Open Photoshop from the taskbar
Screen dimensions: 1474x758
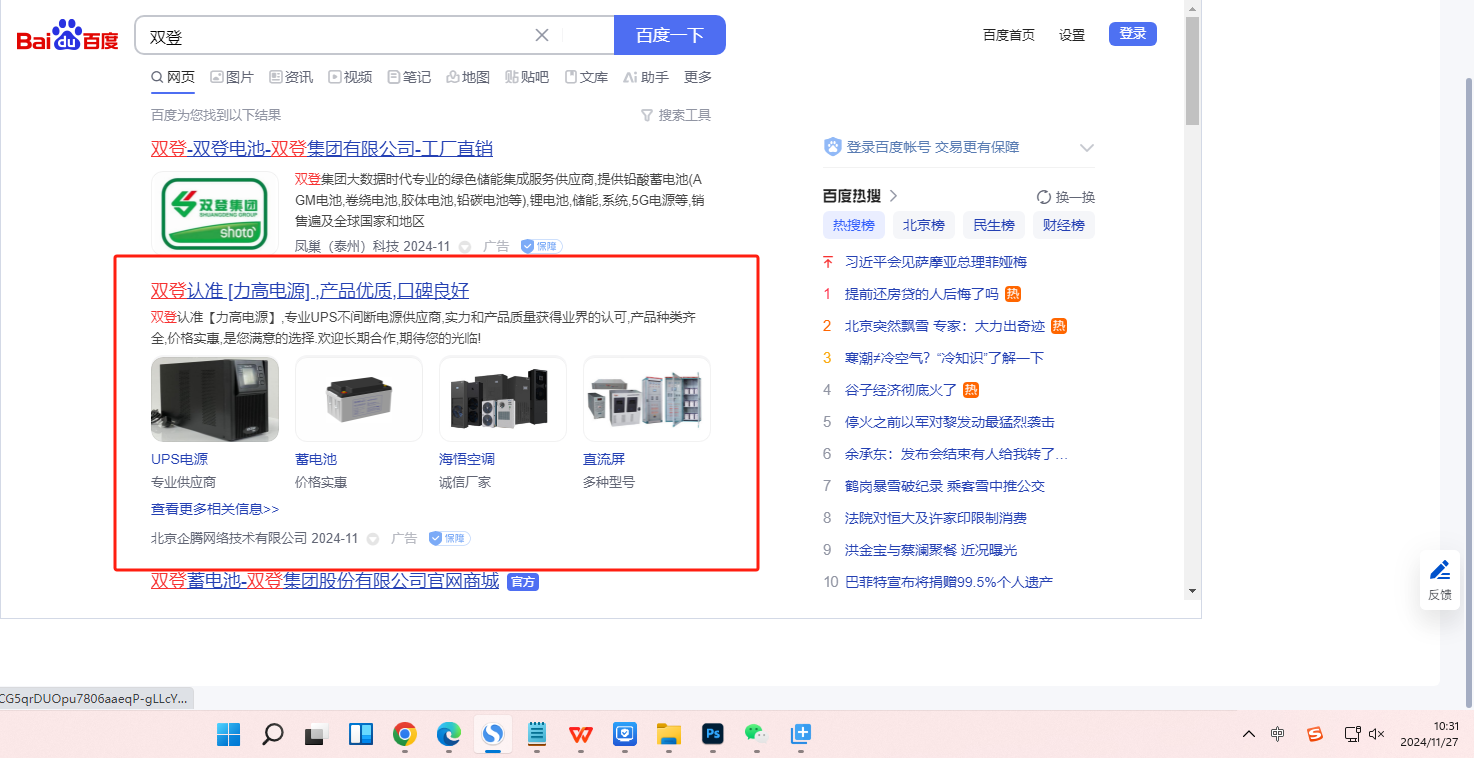point(712,734)
